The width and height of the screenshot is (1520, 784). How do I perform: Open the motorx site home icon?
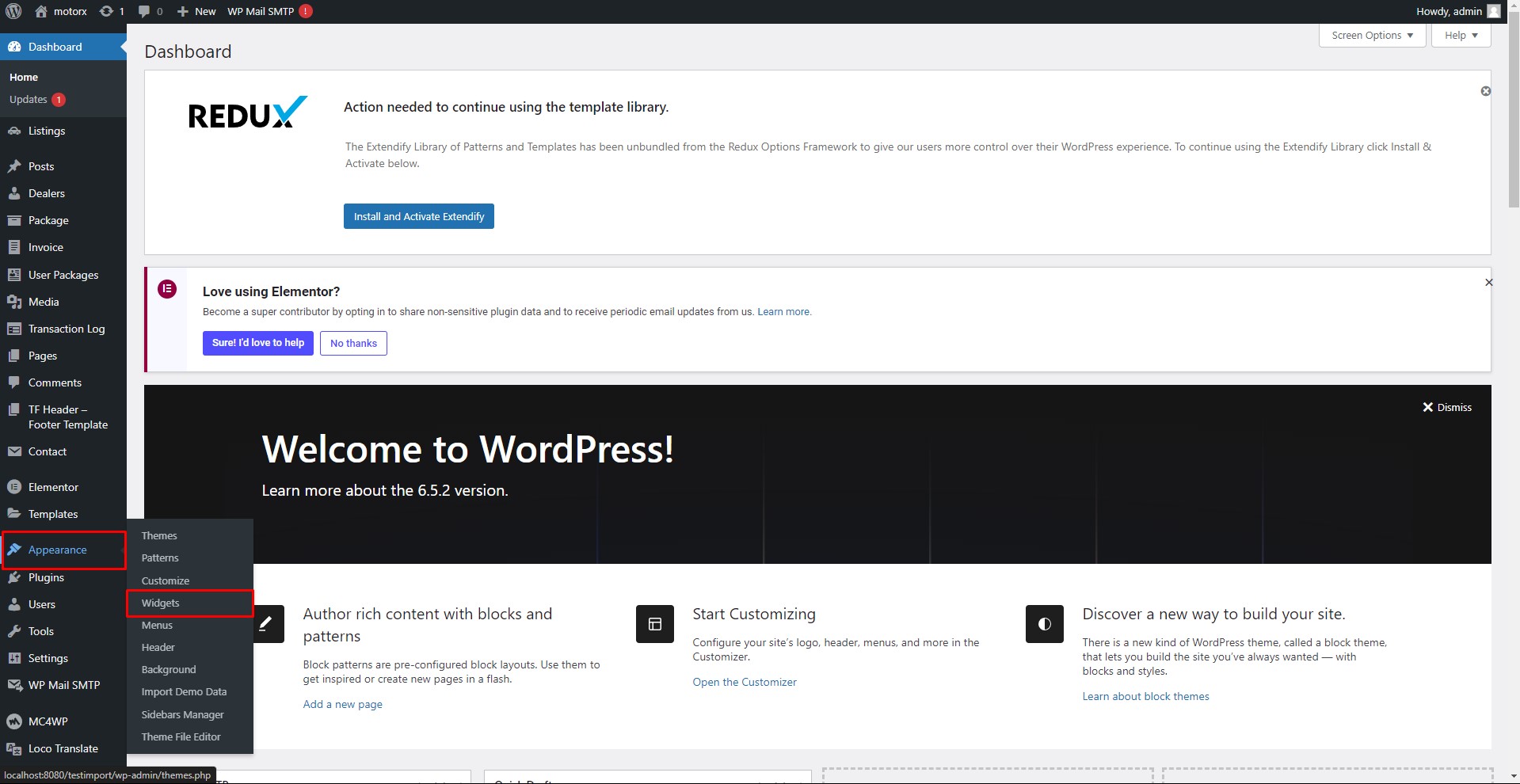(x=41, y=11)
